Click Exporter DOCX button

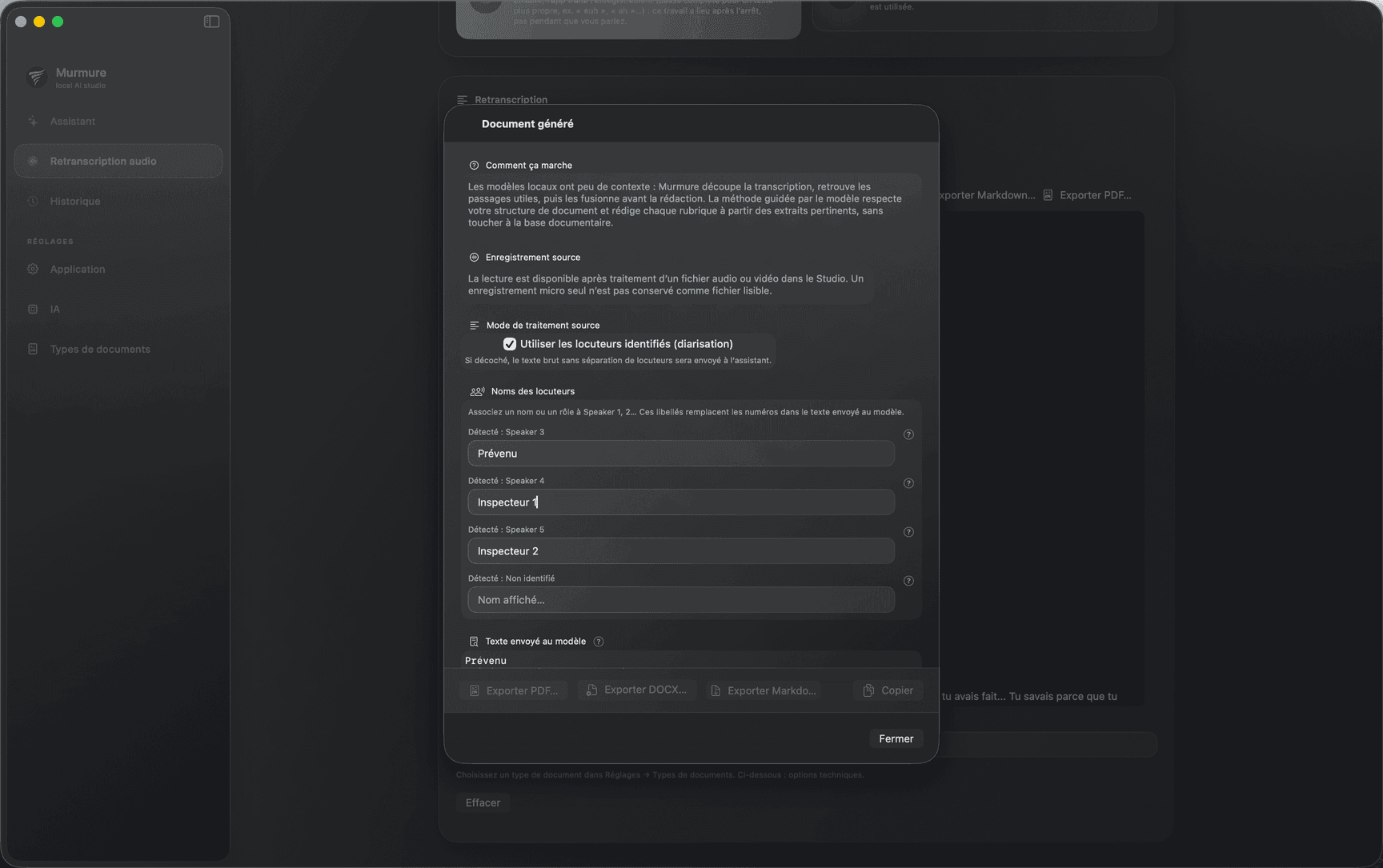click(637, 690)
